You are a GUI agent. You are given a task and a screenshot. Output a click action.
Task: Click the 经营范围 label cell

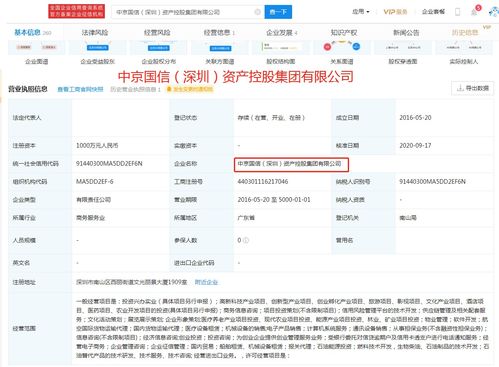pos(40,329)
